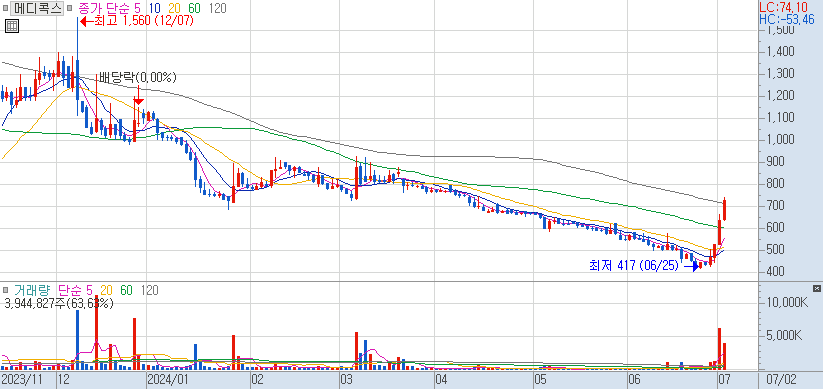Click the 2023/11 date axis label
This screenshot has width=823, height=389.
(x=22, y=379)
